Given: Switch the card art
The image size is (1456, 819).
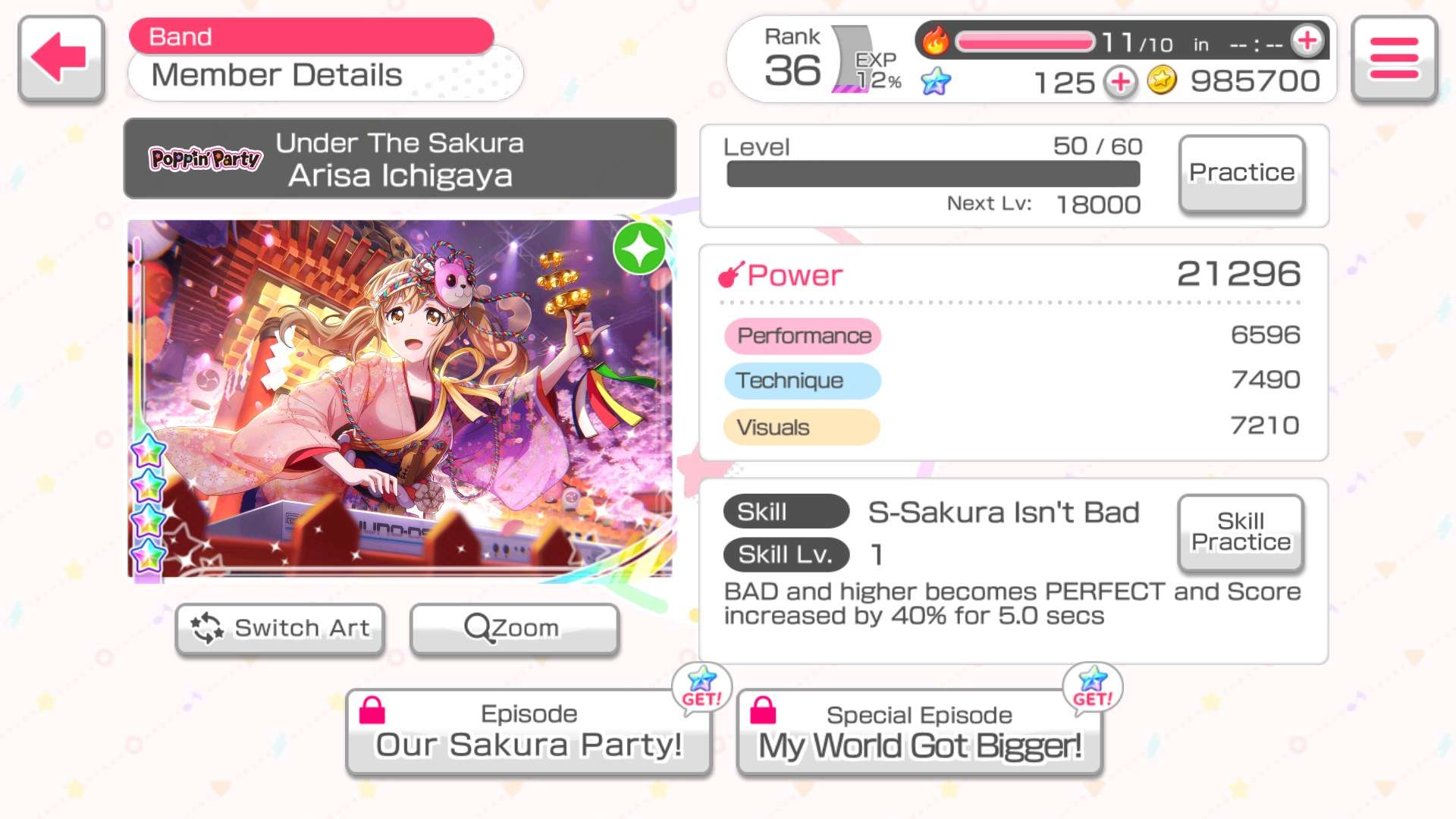Looking at the screenshot, I should click(281, 628).
